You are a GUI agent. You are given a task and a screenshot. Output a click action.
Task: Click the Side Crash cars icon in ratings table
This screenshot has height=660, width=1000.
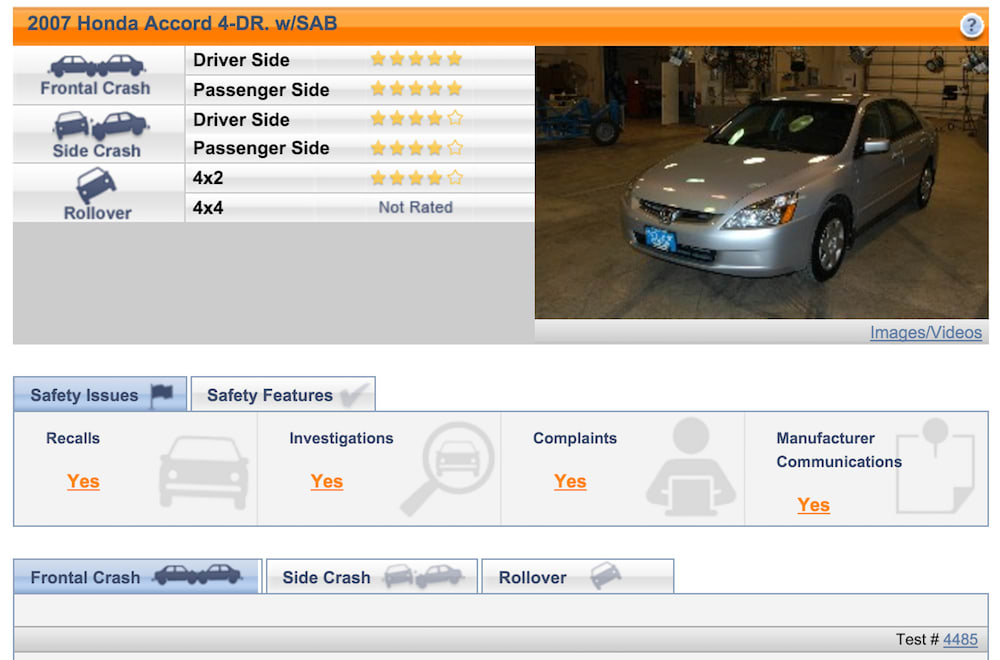click(x=101, y=125)
